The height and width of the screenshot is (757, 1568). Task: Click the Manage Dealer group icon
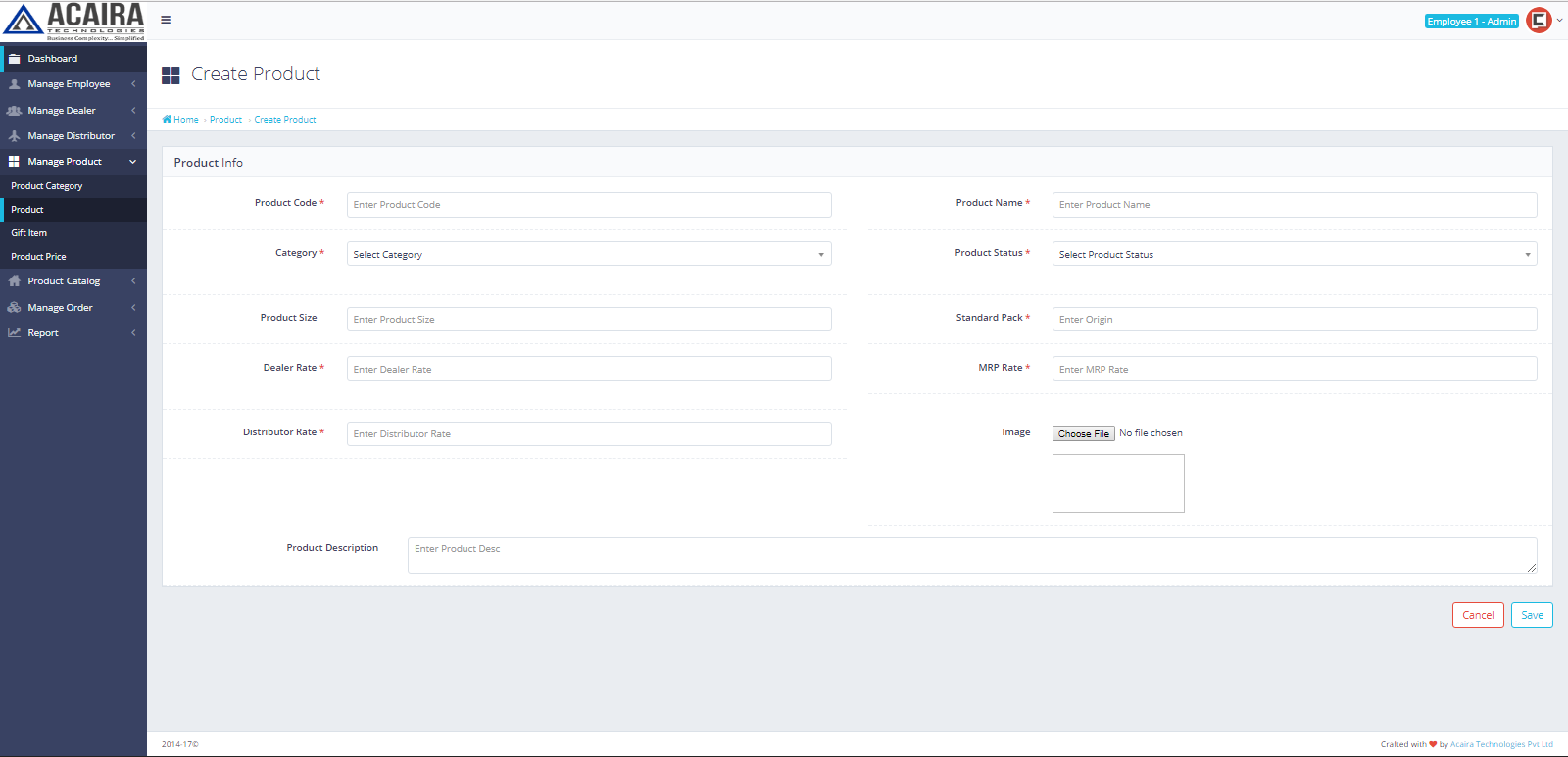15,111
